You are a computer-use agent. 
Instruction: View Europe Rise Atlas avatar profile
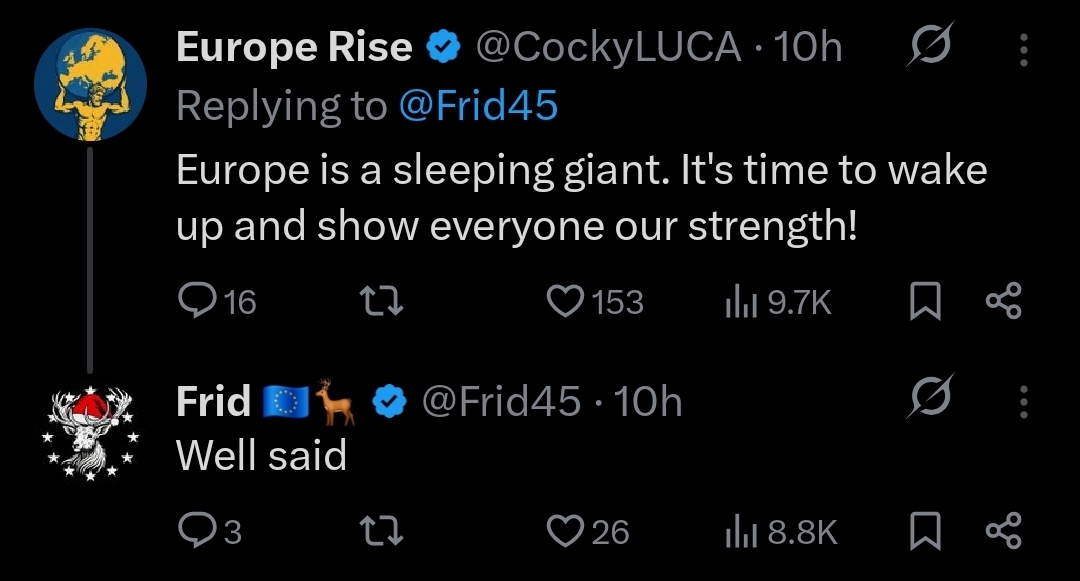coord(90,85)
